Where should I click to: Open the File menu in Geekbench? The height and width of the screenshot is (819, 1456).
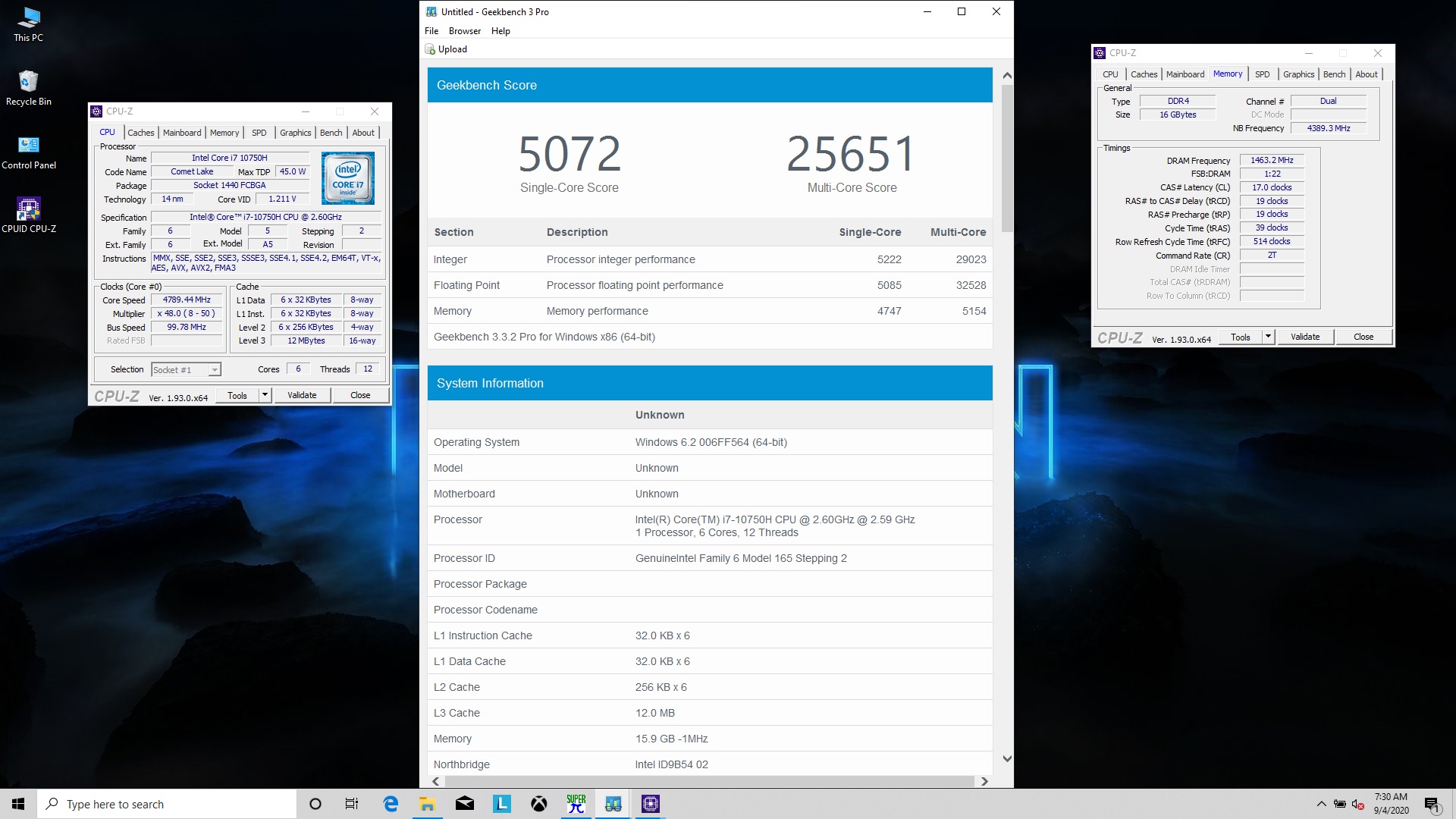pyautogui.click(x=431, y=31)
